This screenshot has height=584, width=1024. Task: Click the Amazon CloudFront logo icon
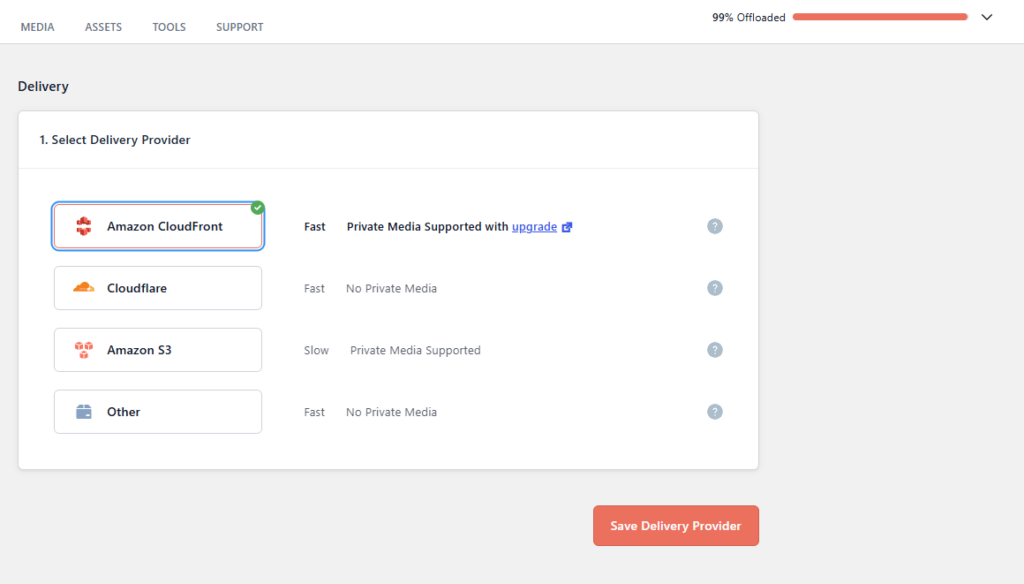click(84, 226)
